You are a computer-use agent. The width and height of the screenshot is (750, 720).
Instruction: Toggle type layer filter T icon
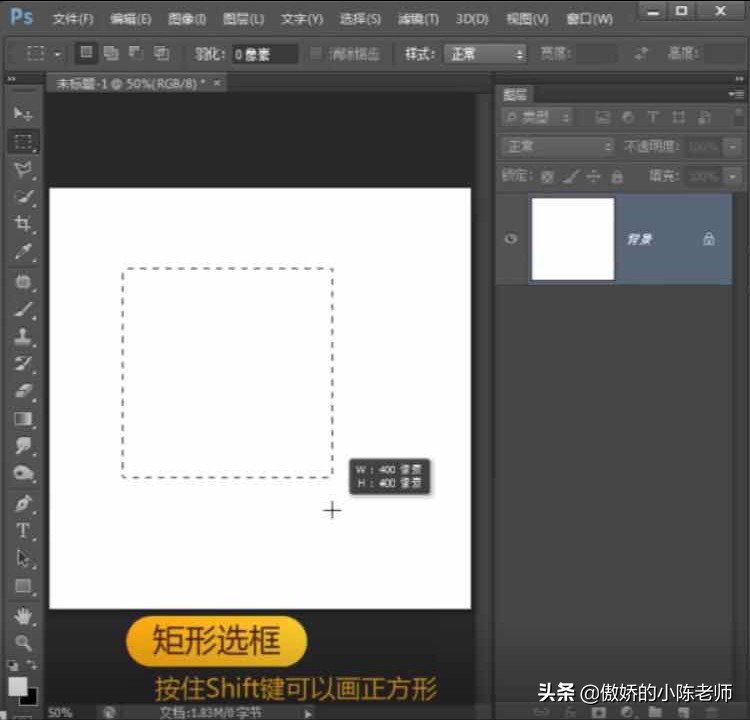tap(653, 117)
